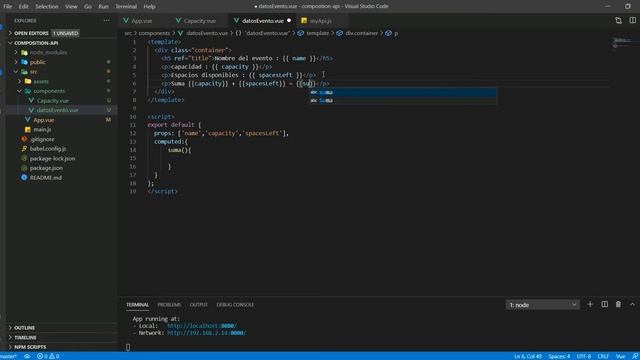Screen dimensions: 640x360
Task: Click the master branch status item
Action: [9, 356]
